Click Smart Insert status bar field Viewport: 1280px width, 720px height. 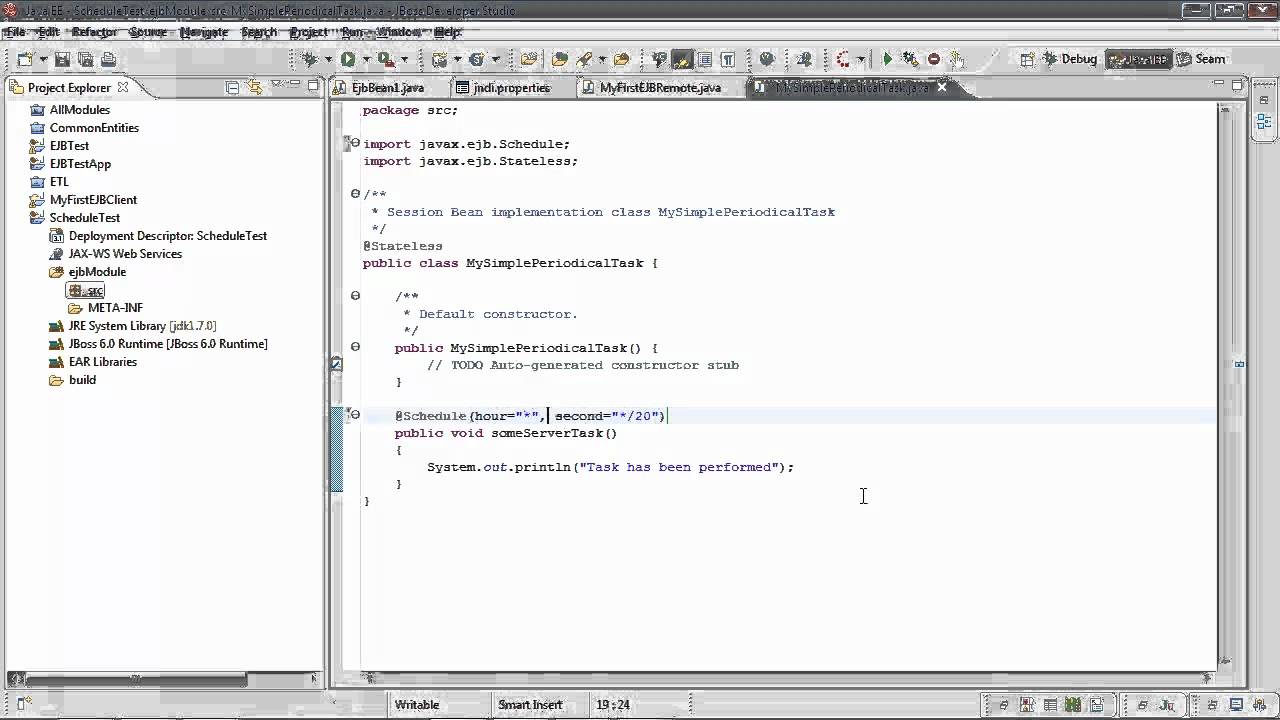click(x=530, y=705)
